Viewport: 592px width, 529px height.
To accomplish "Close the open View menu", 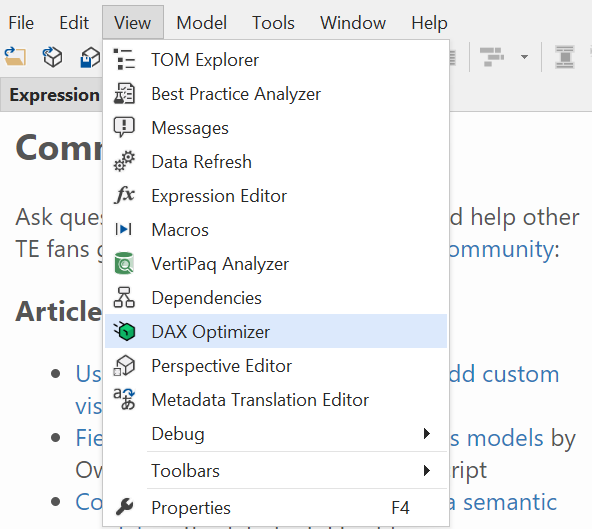I will tap(133, 23).
